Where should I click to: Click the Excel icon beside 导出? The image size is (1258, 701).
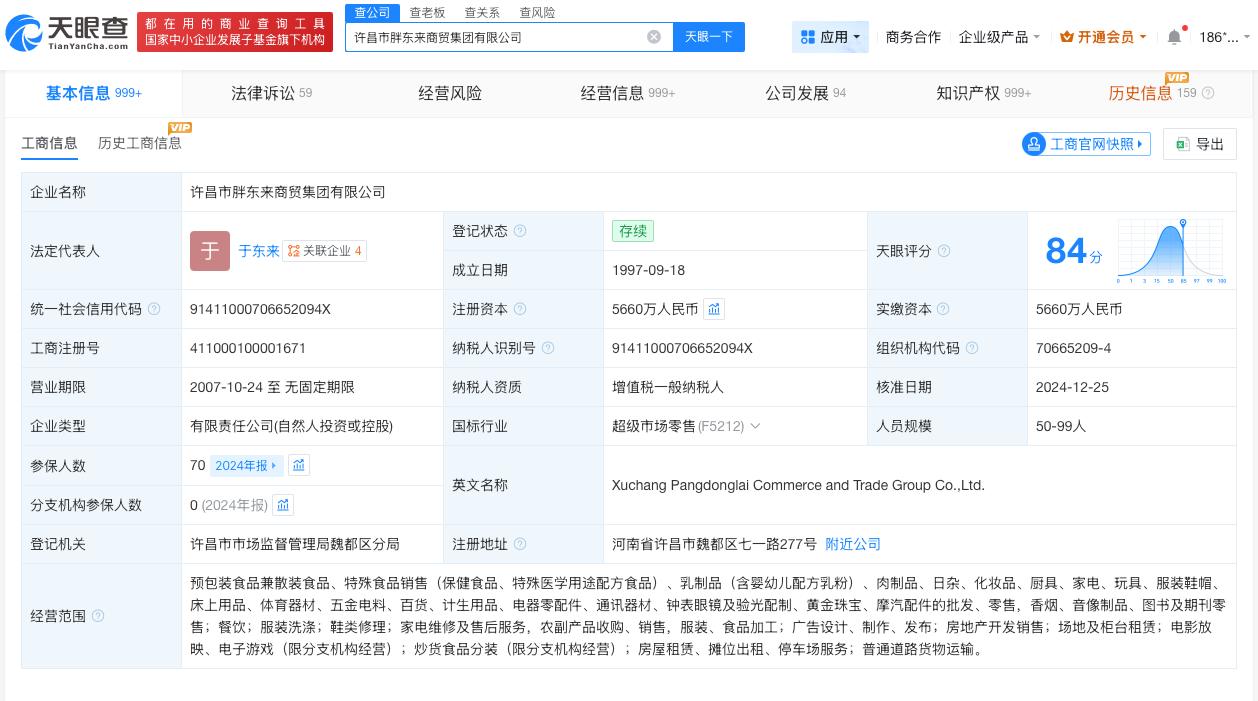coord(1182,144)
